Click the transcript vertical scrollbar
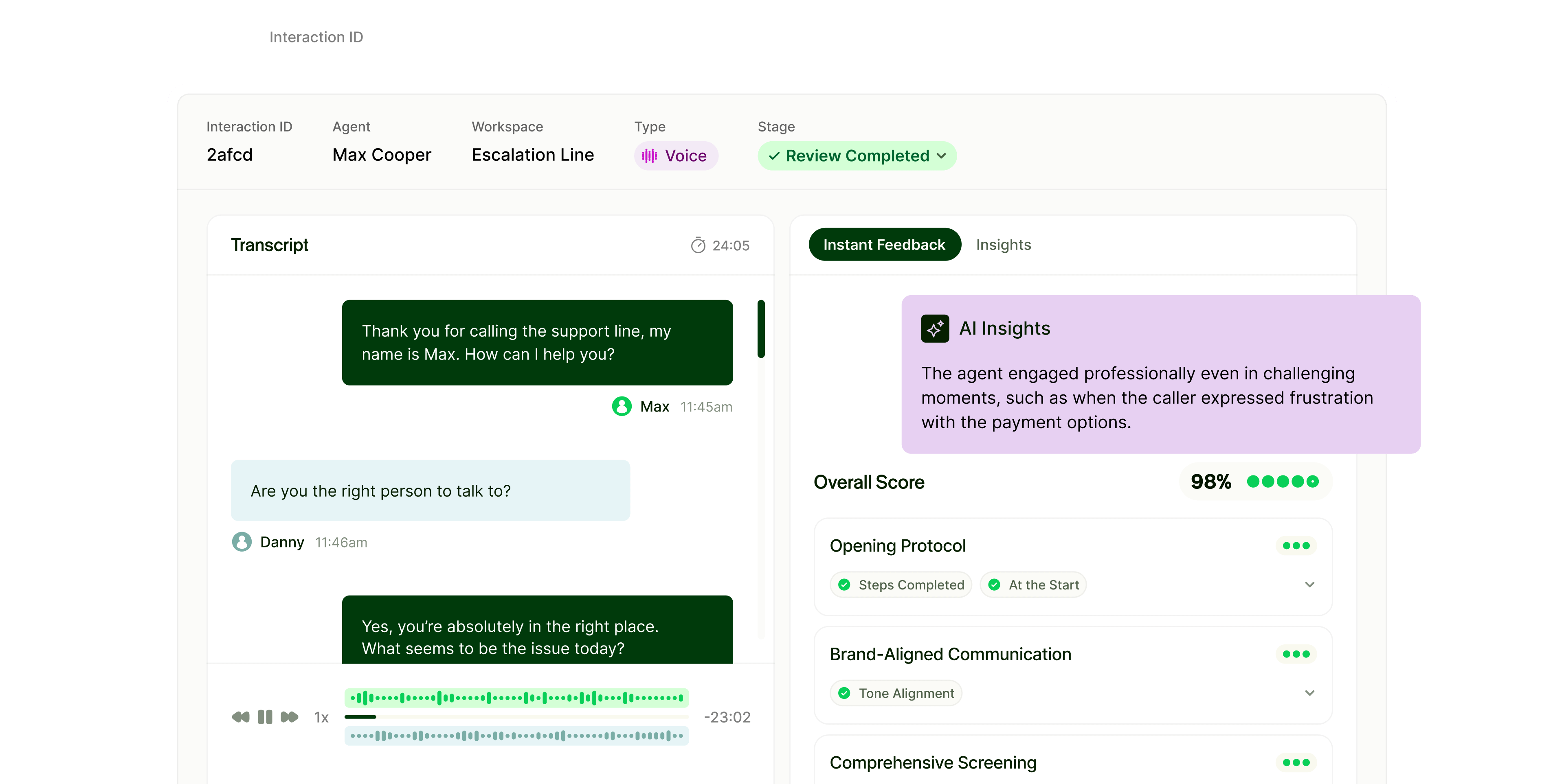 click(761, 329)
